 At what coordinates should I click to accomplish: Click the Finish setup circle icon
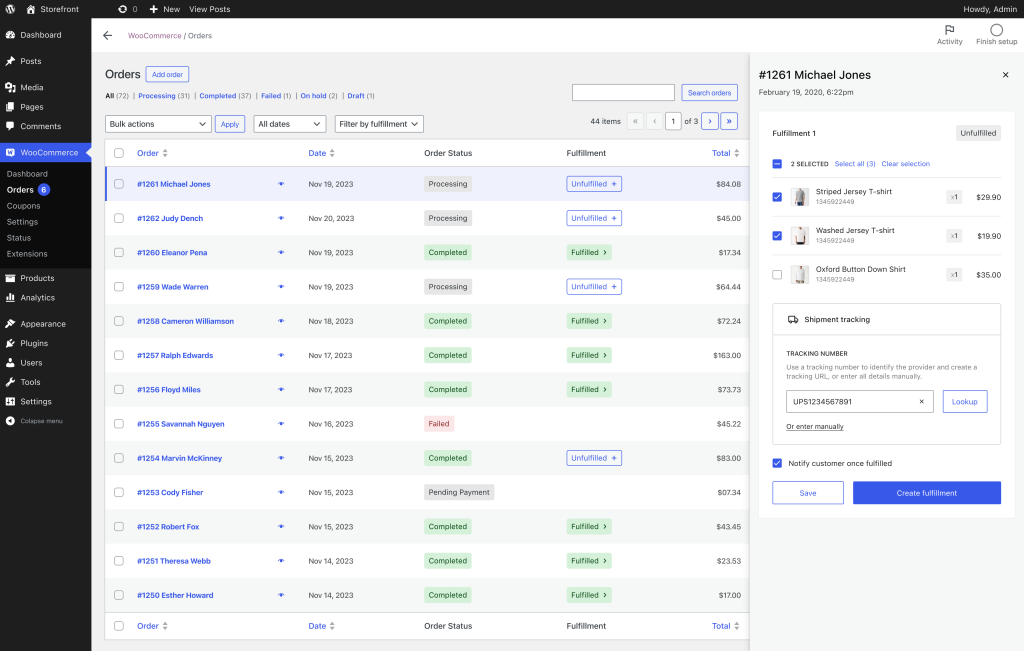[996, 31]
